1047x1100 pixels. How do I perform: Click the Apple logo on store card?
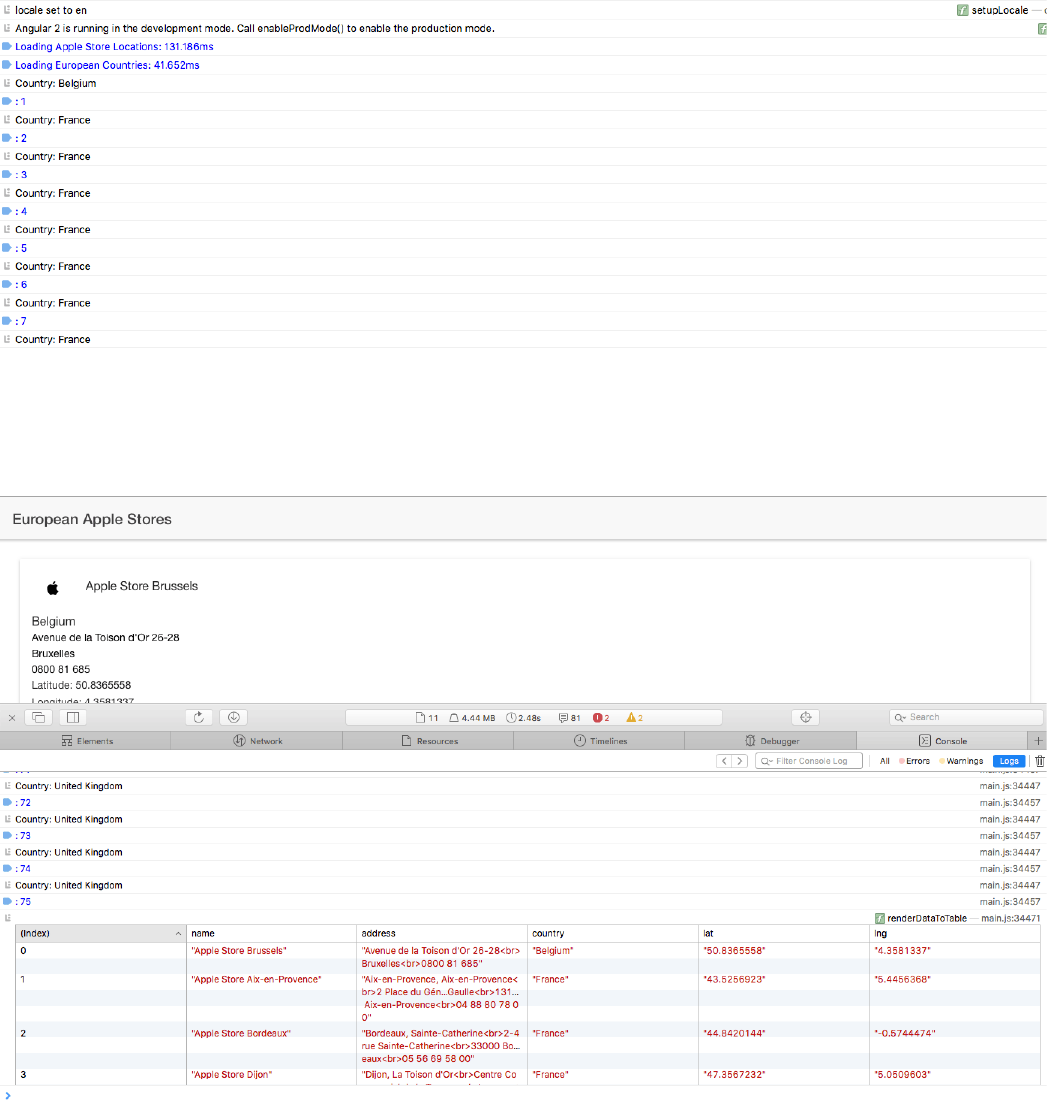(x=53, y=587)
